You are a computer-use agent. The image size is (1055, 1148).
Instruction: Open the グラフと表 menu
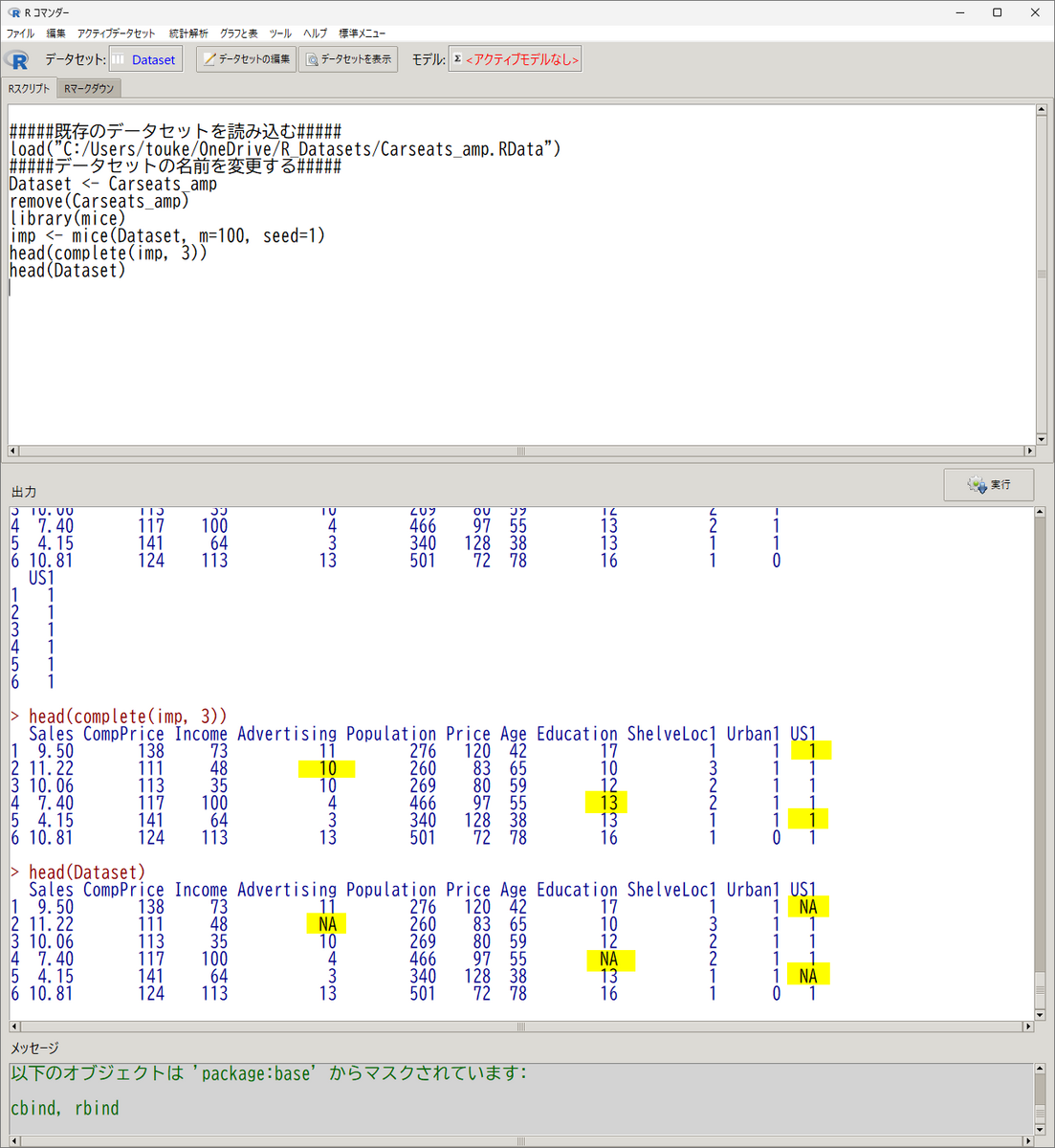[x=239, y=33]
